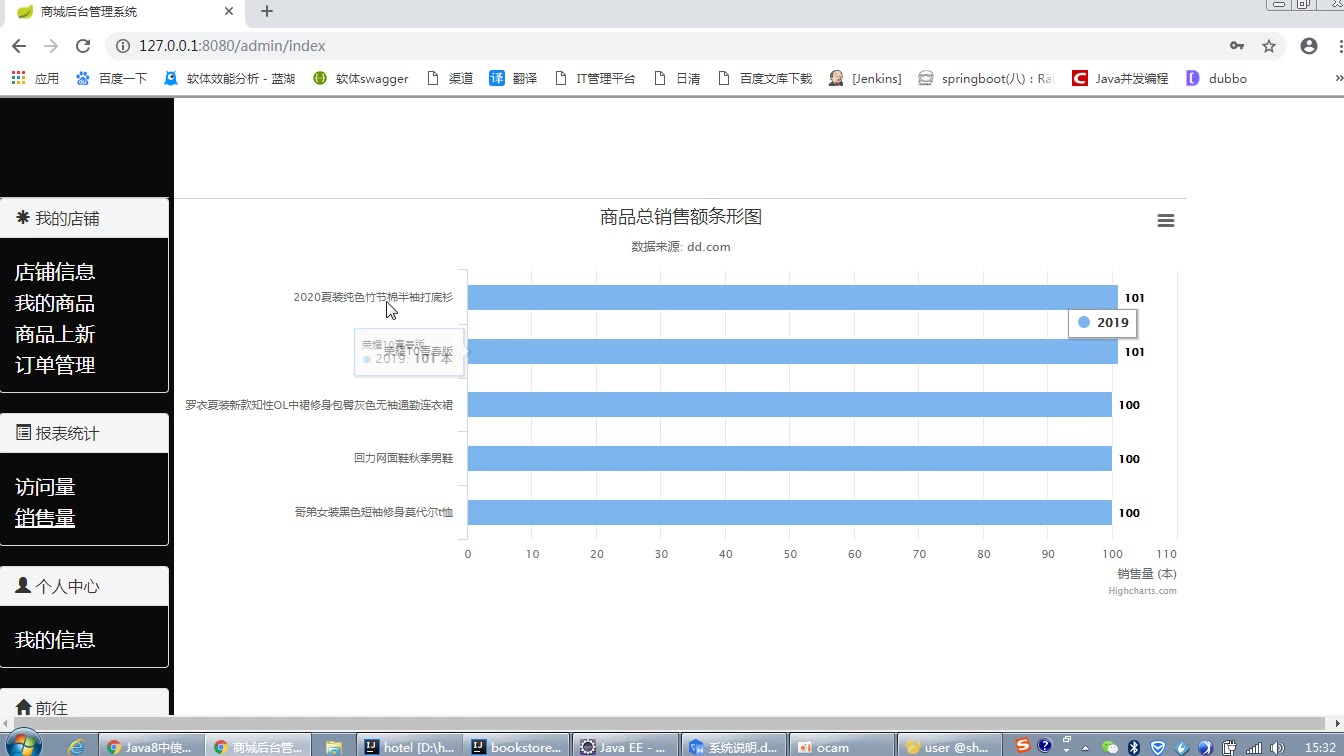This screenshot has width=1344, height=756.
Task: Expand the 我的店铺 sidebar section
Action: 84,218
